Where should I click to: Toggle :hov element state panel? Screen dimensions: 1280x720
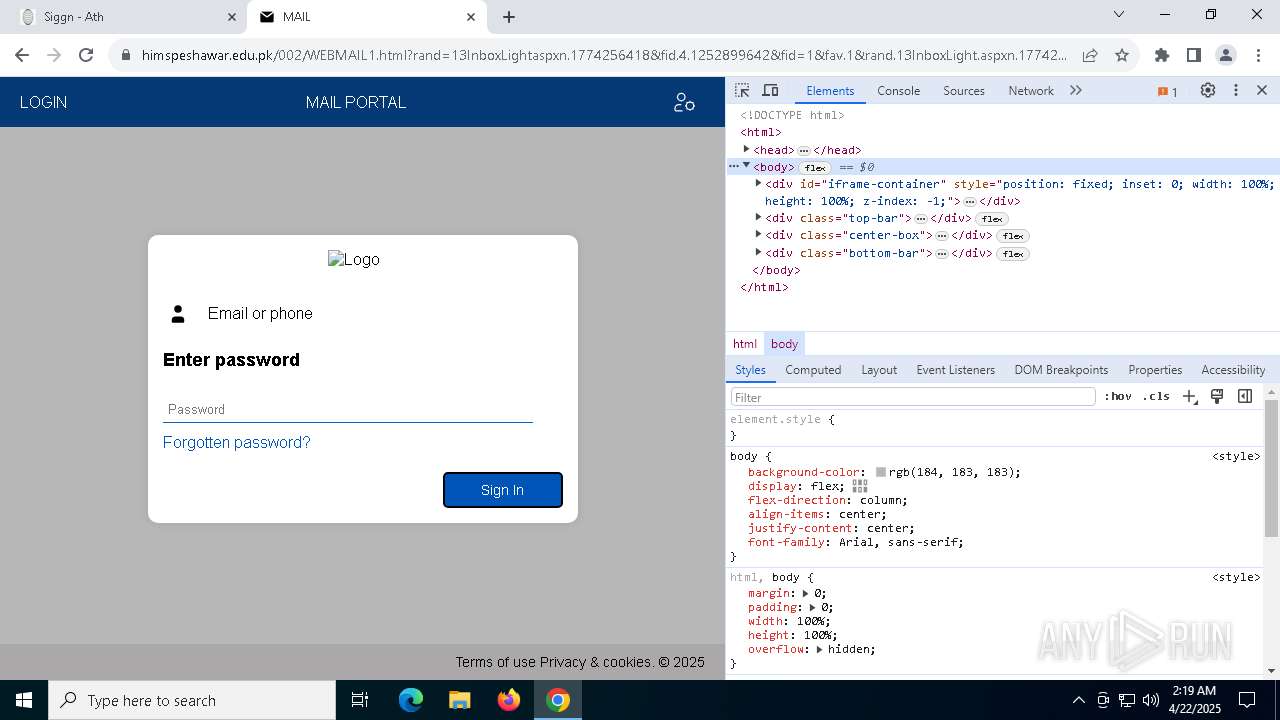point(1118,396)
